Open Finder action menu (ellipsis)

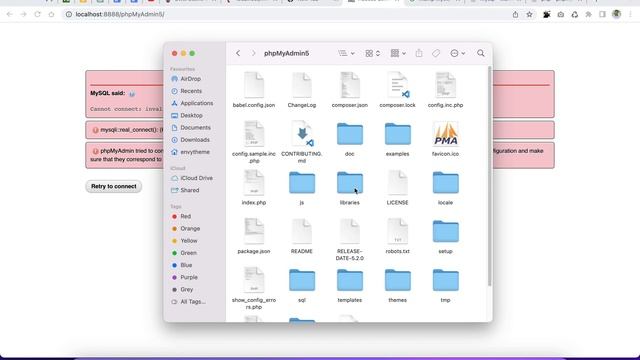coord(457,53)
